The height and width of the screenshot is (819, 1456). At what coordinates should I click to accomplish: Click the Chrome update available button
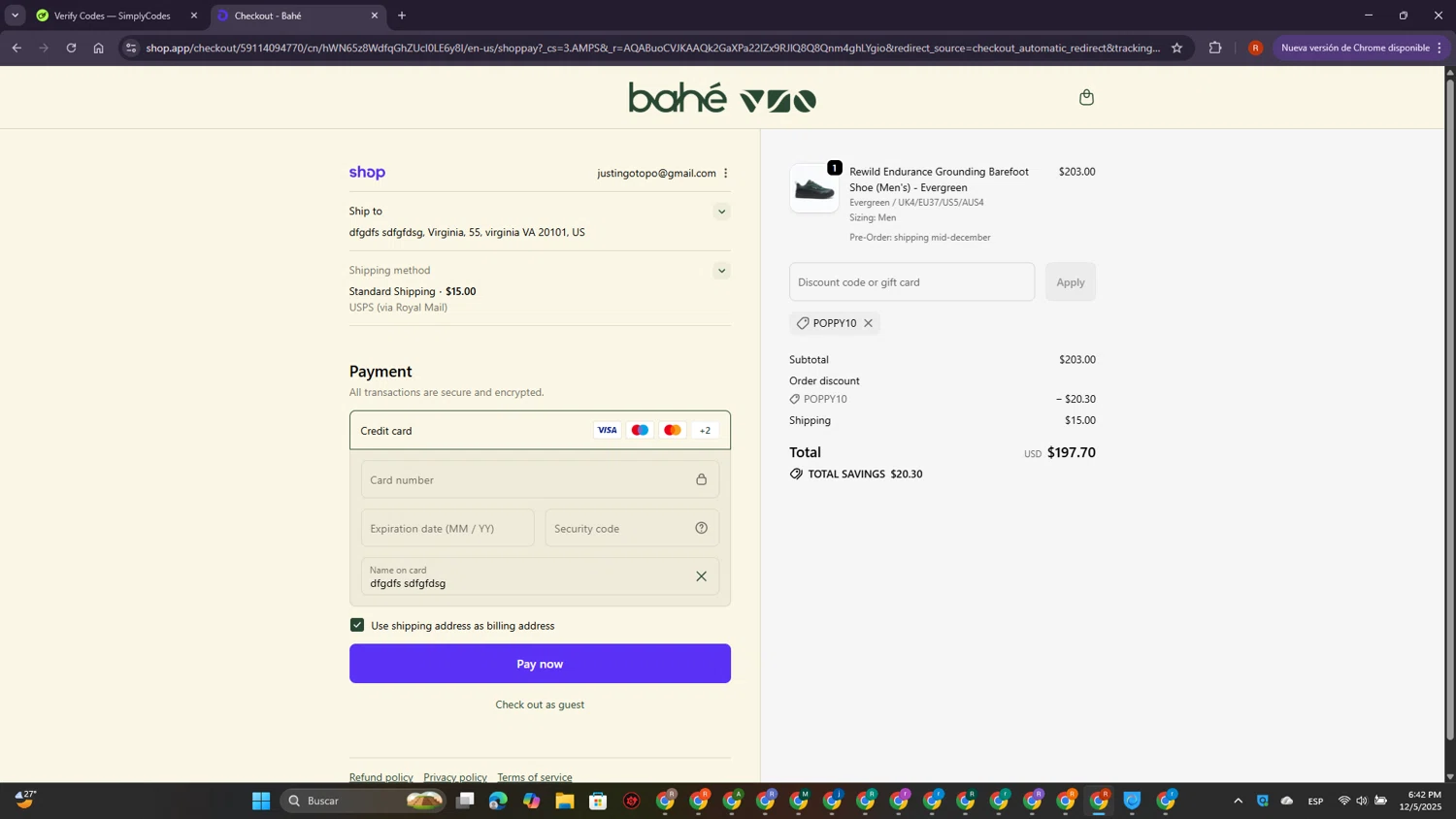(1361, 48)
